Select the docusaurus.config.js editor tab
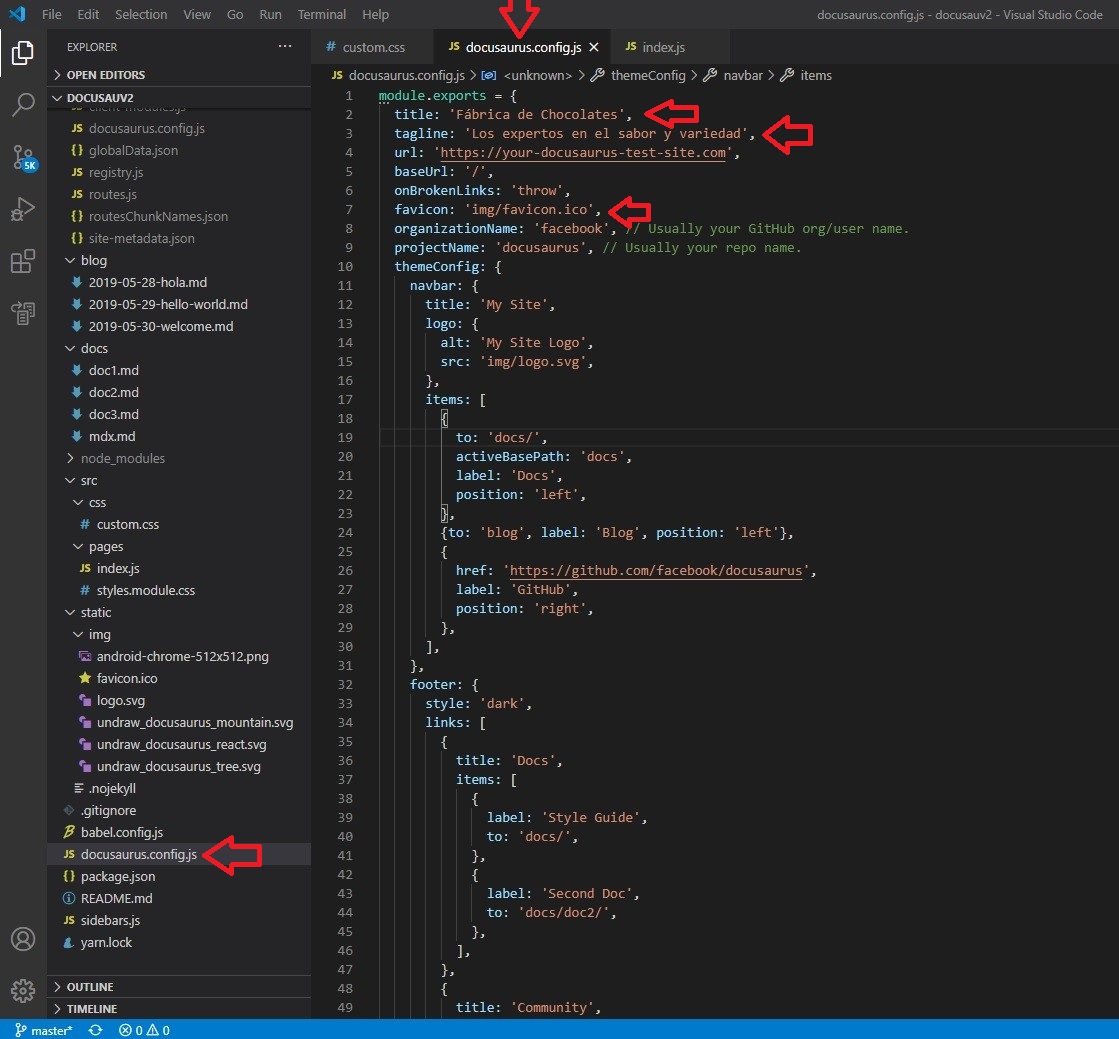 point(523,47)
